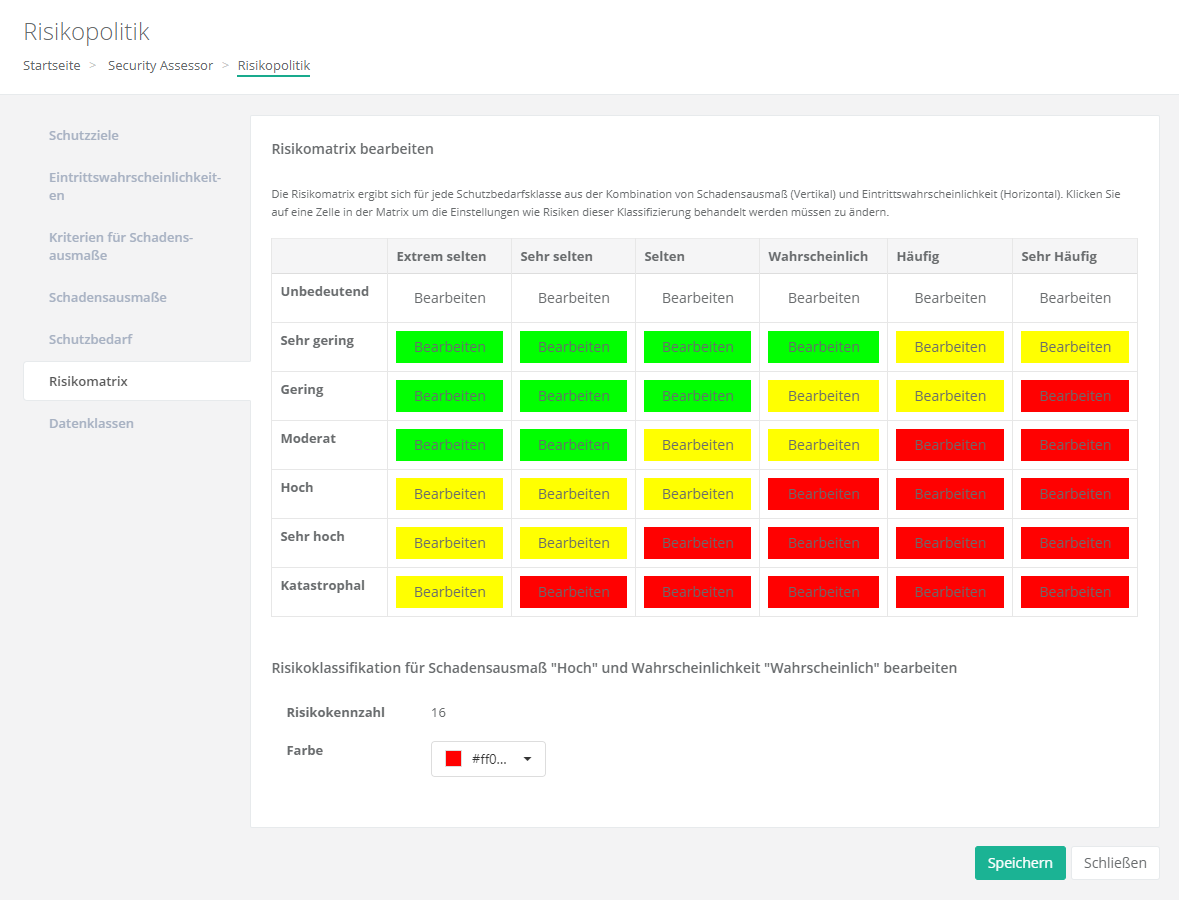Viewport: 1179px width, 900px height.
Task: Go to Kriterien für Schadensausmaße section
Action: click(x=120, y=246)
